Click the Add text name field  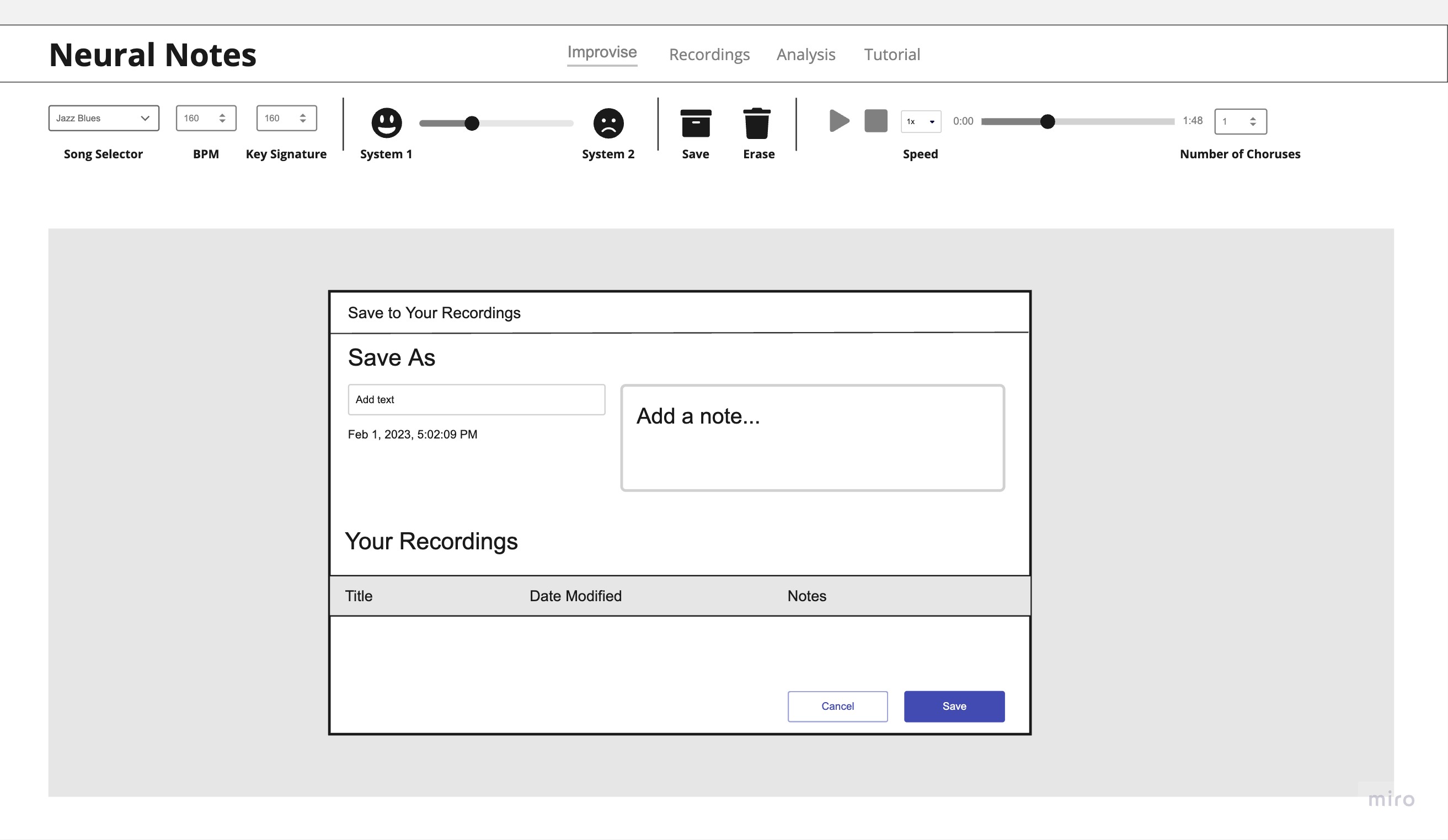pos(475,399)
